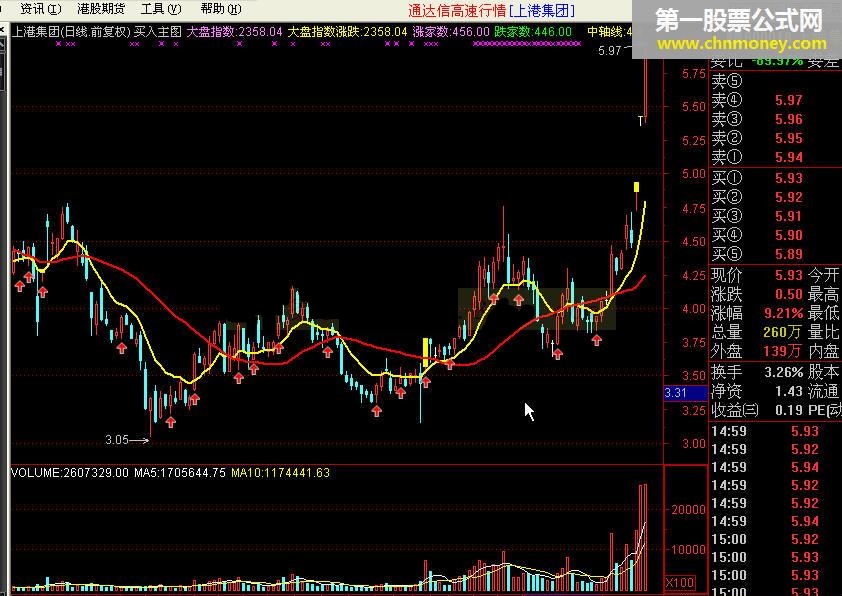Click the VOLUME:2607329.00 label

click(x=70, y=473)
